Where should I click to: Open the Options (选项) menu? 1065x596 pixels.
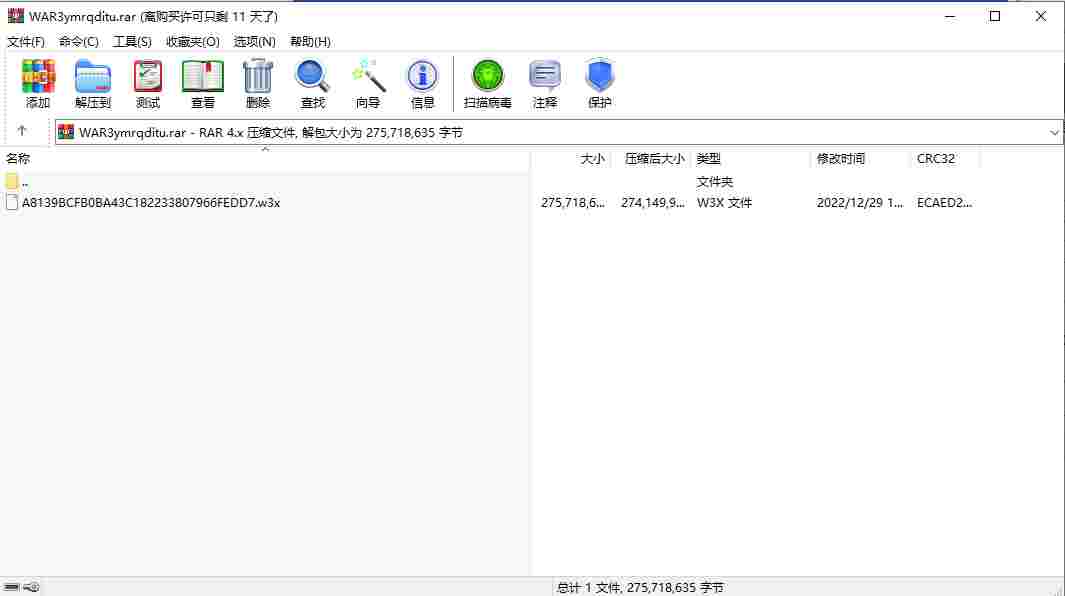click(x=255, y=41)
